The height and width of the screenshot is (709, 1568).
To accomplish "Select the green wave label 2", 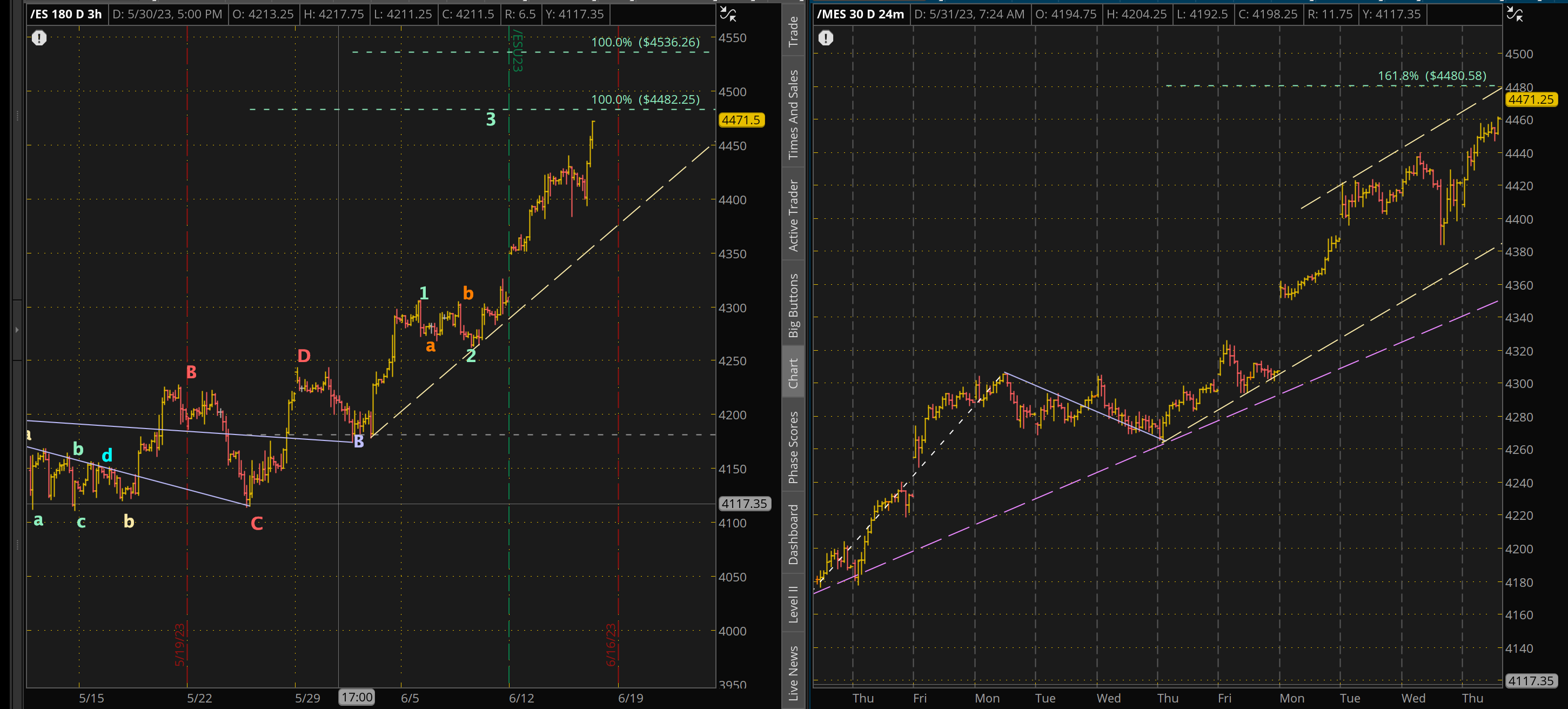I will point(471,356).
